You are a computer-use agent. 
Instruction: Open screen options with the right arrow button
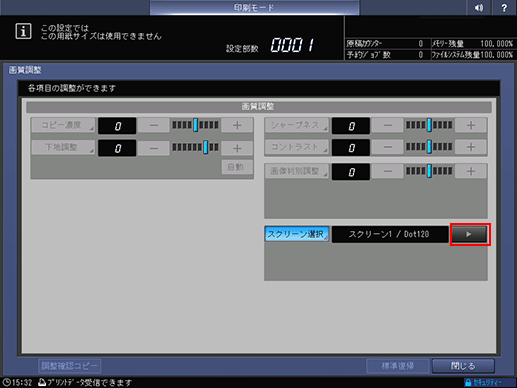click(x=469, y=234)
